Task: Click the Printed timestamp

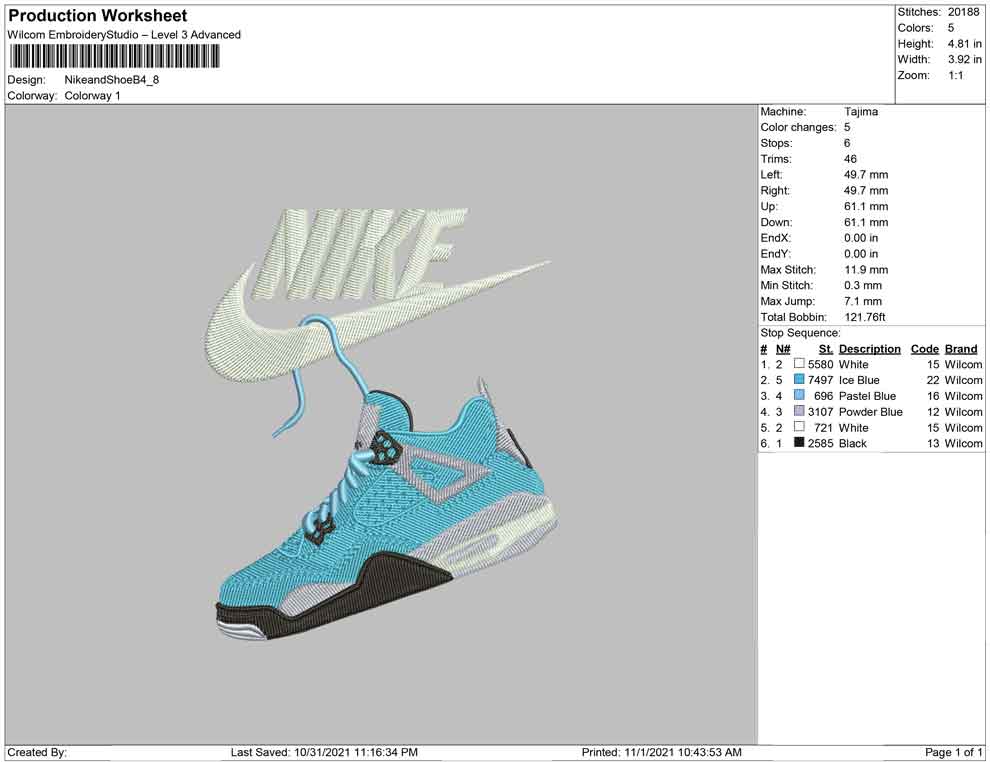Action: [661, 752]
